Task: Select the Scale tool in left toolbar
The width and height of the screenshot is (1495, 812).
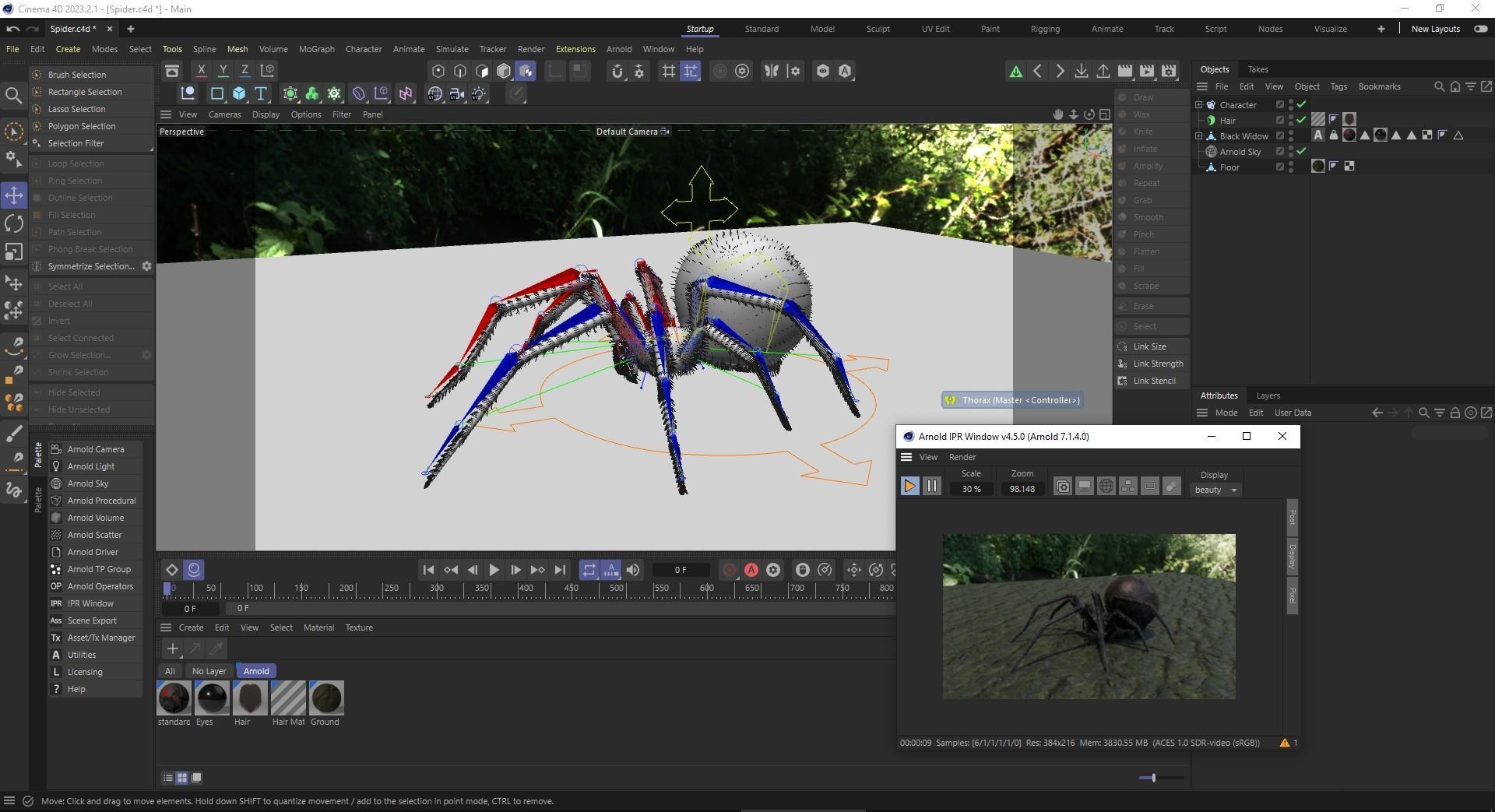Action: (14, 252)
